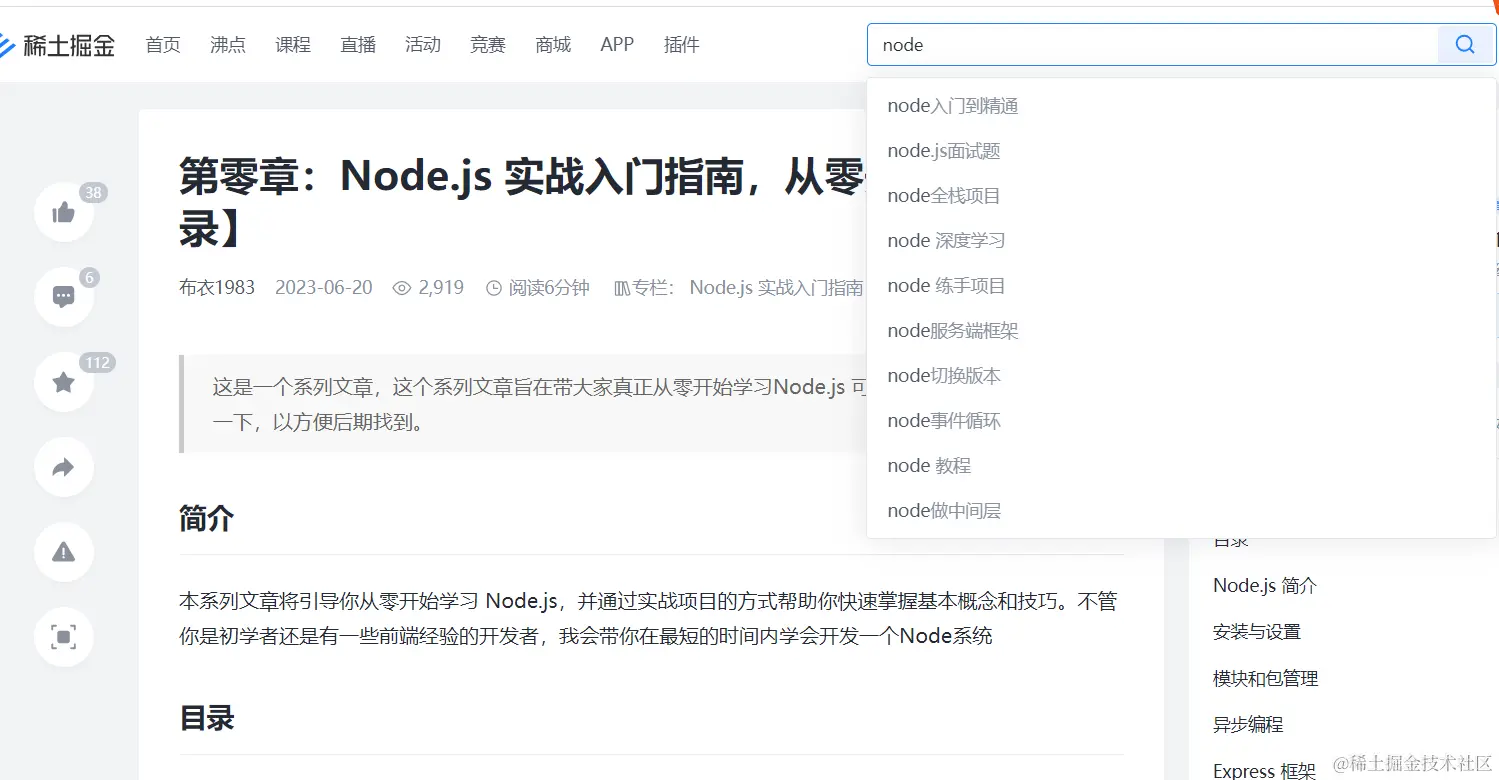Click the view count 2,919

(x=429, y=288)
